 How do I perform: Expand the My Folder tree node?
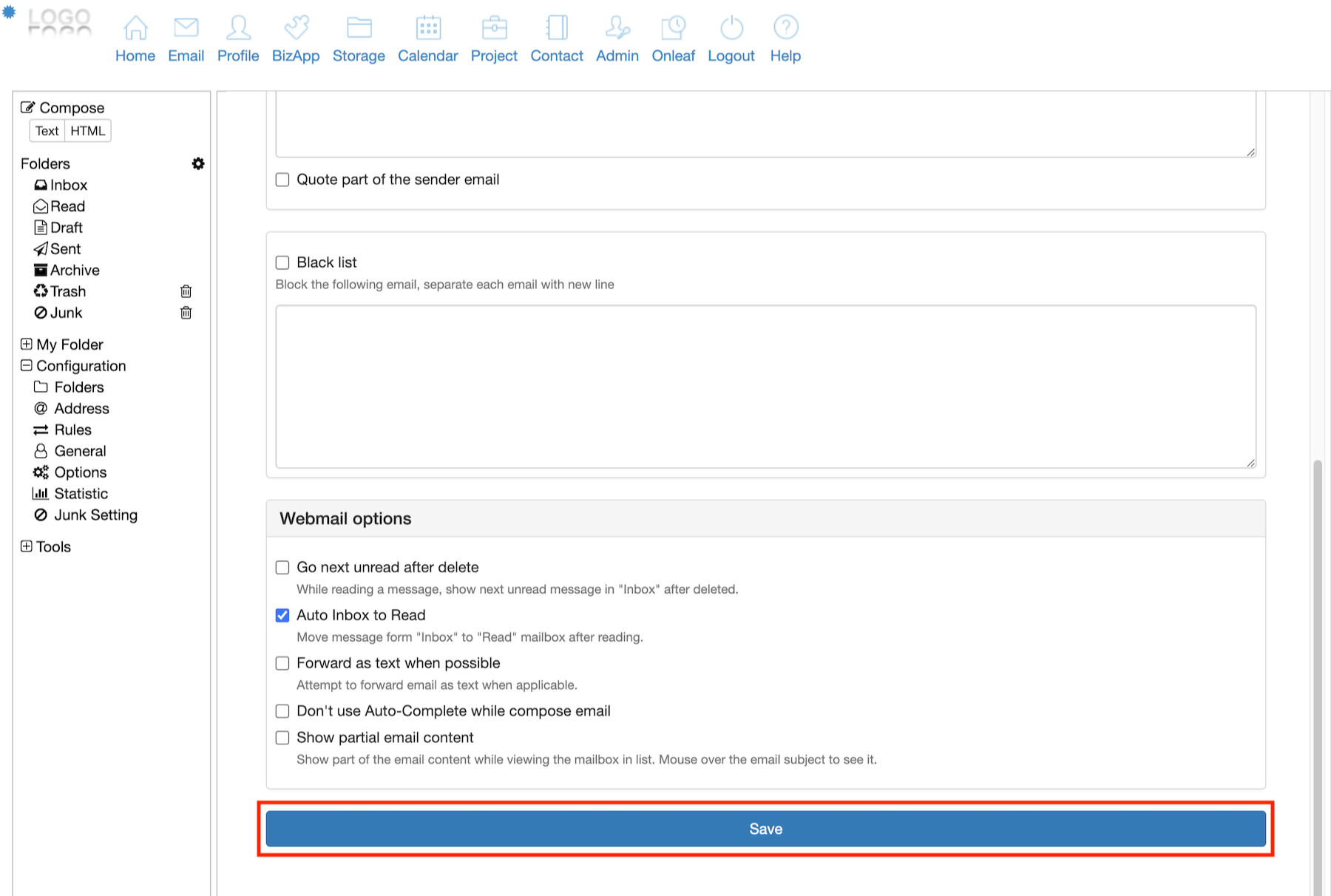tap(27, 345)
